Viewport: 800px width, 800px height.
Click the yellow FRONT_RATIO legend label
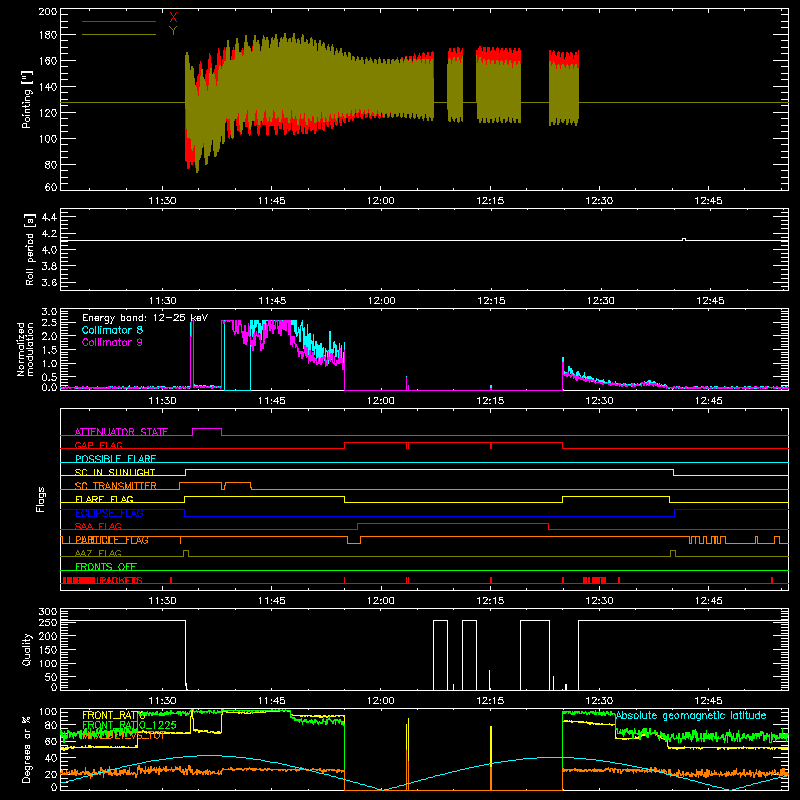(113, 715)
